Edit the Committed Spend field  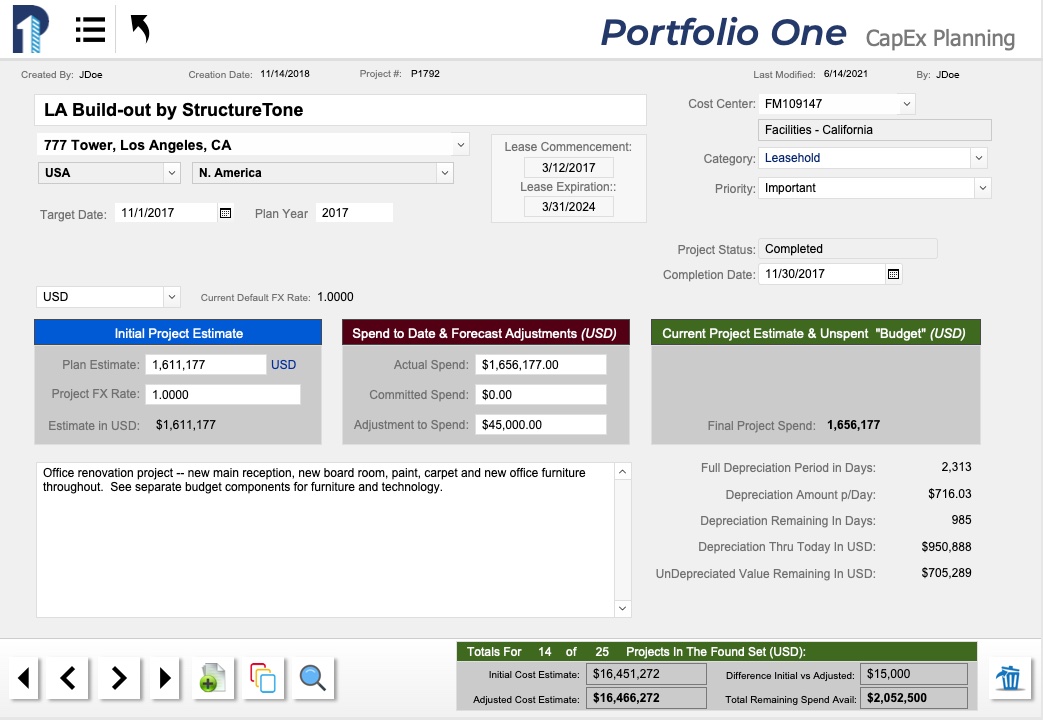541,395
